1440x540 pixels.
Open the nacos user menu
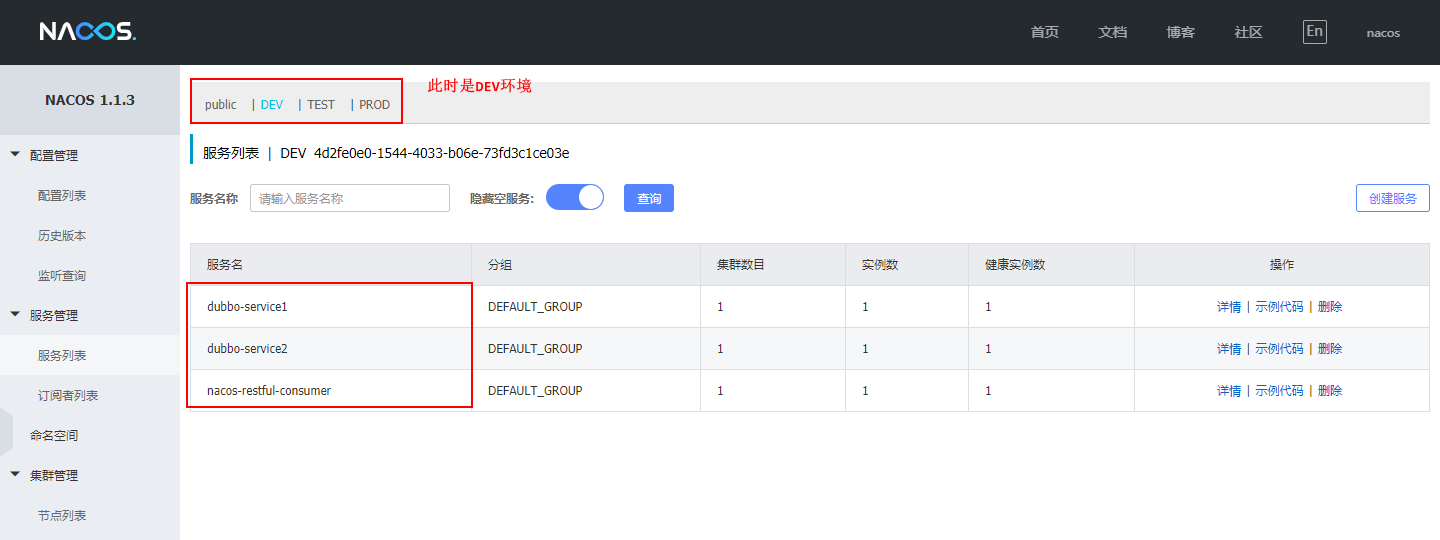click(x=1383, y=33)
